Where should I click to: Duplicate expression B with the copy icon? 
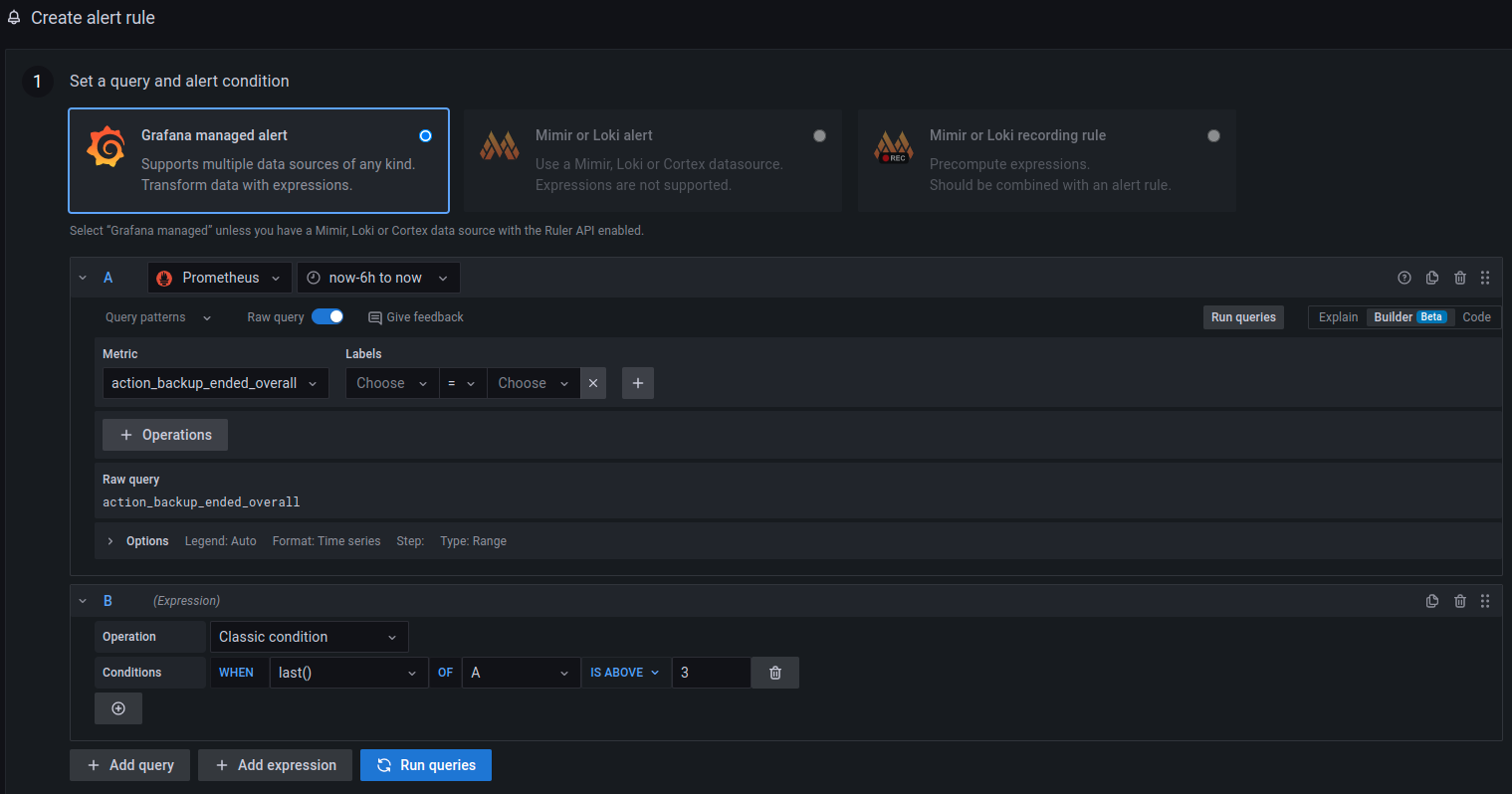click(1431, 601)
